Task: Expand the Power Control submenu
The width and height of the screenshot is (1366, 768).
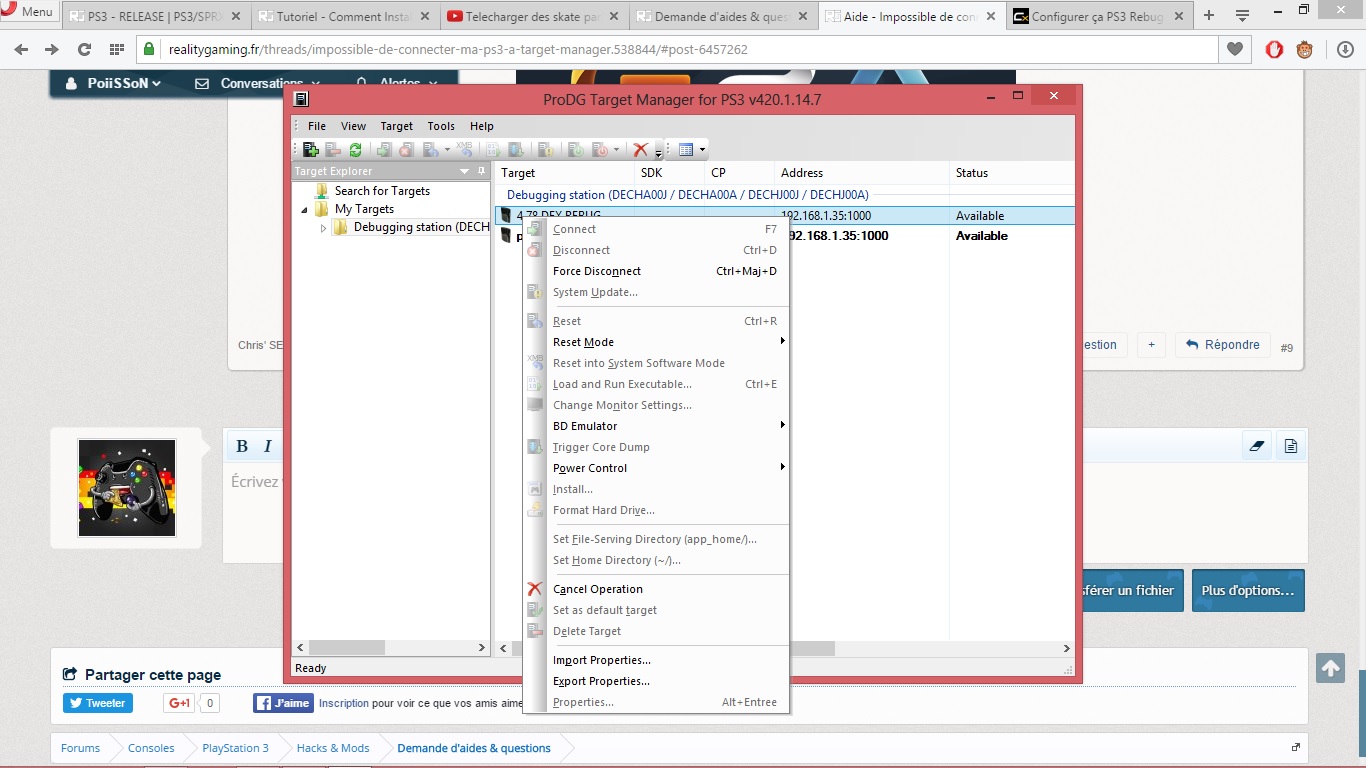Action: 783,468
